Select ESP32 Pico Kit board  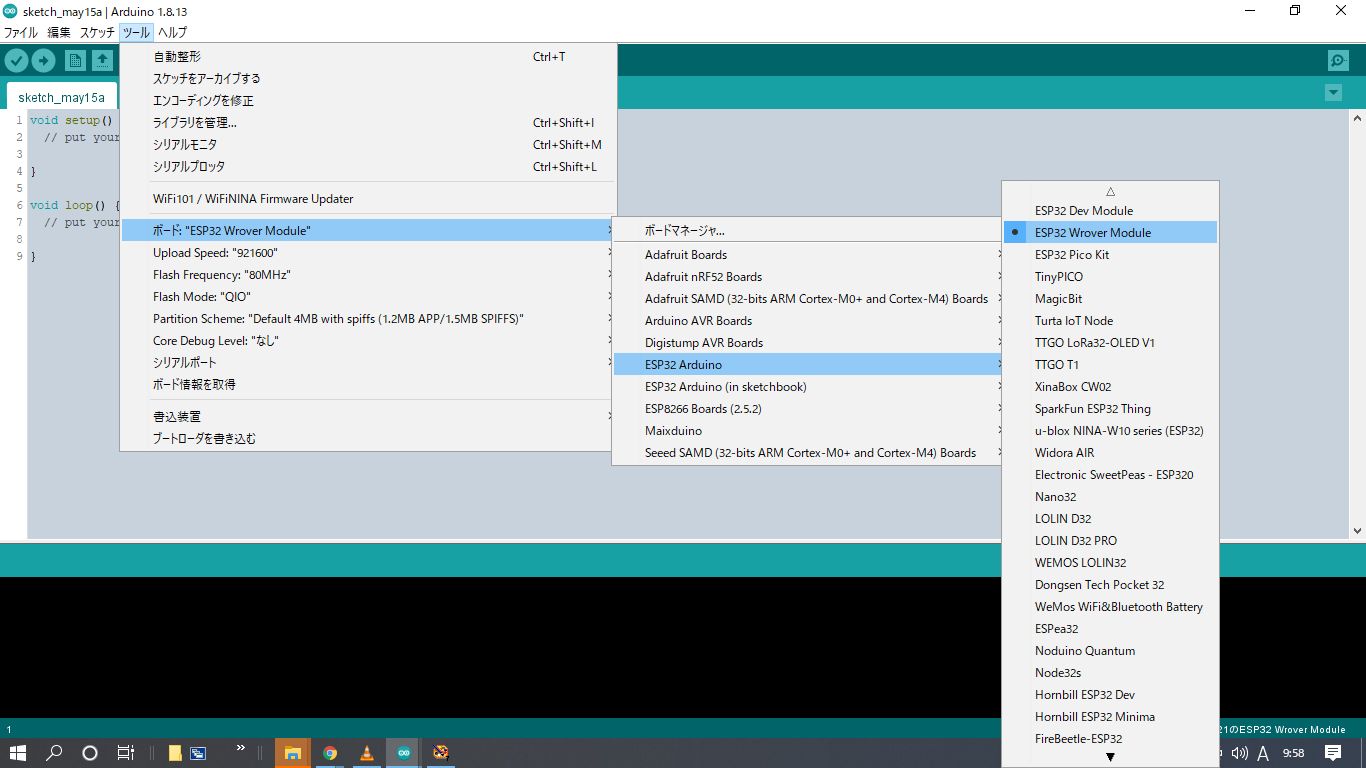(1110, 255)
